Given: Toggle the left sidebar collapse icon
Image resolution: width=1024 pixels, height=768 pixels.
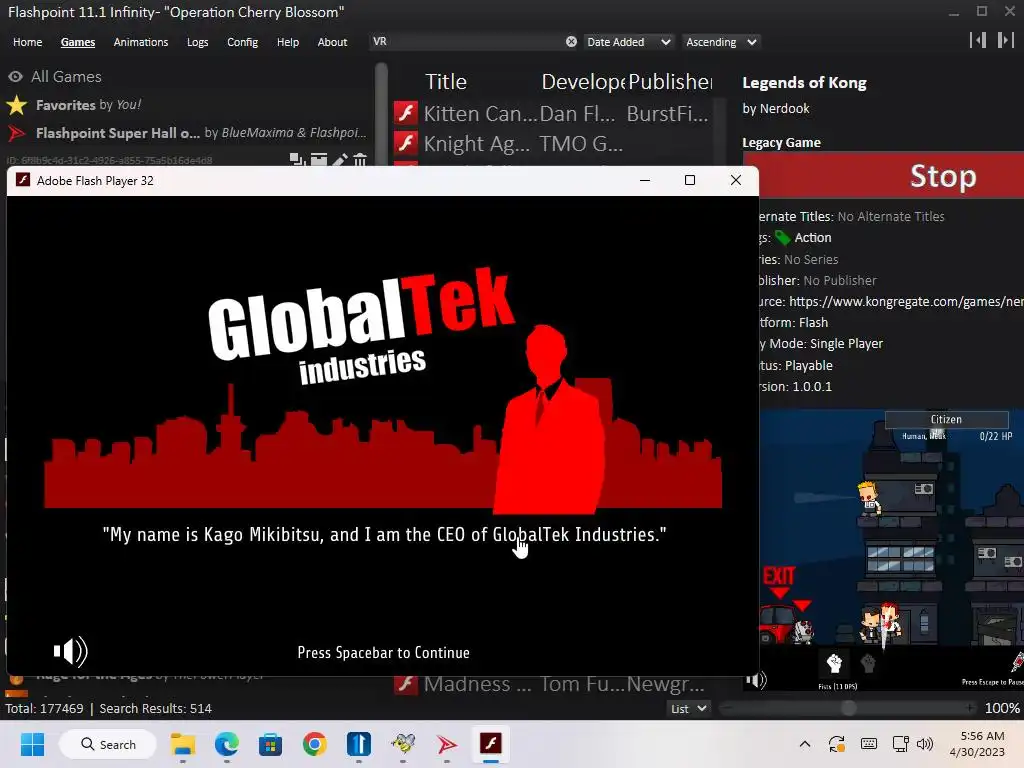Looking at the screenshot, I should click(x=978, y=40).
